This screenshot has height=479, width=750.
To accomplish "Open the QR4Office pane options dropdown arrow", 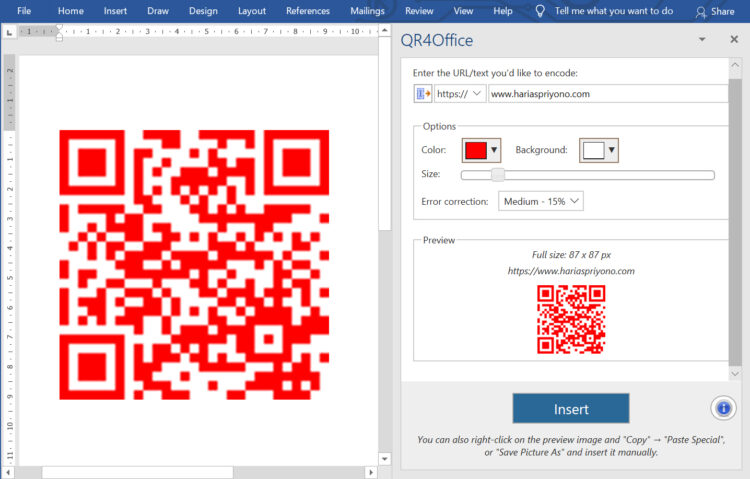I will click(702, 39).
